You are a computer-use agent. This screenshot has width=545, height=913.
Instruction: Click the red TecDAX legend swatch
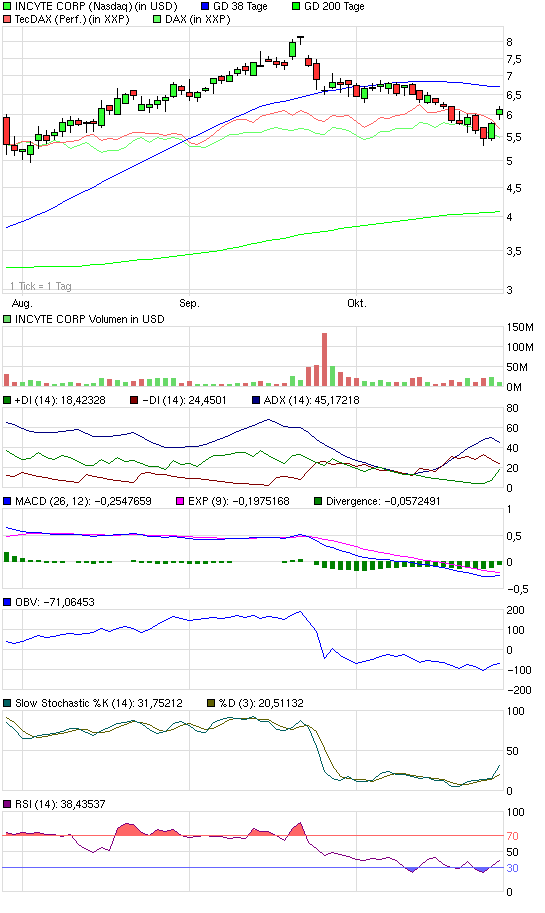pyautogui.click(x=7, y=19)
